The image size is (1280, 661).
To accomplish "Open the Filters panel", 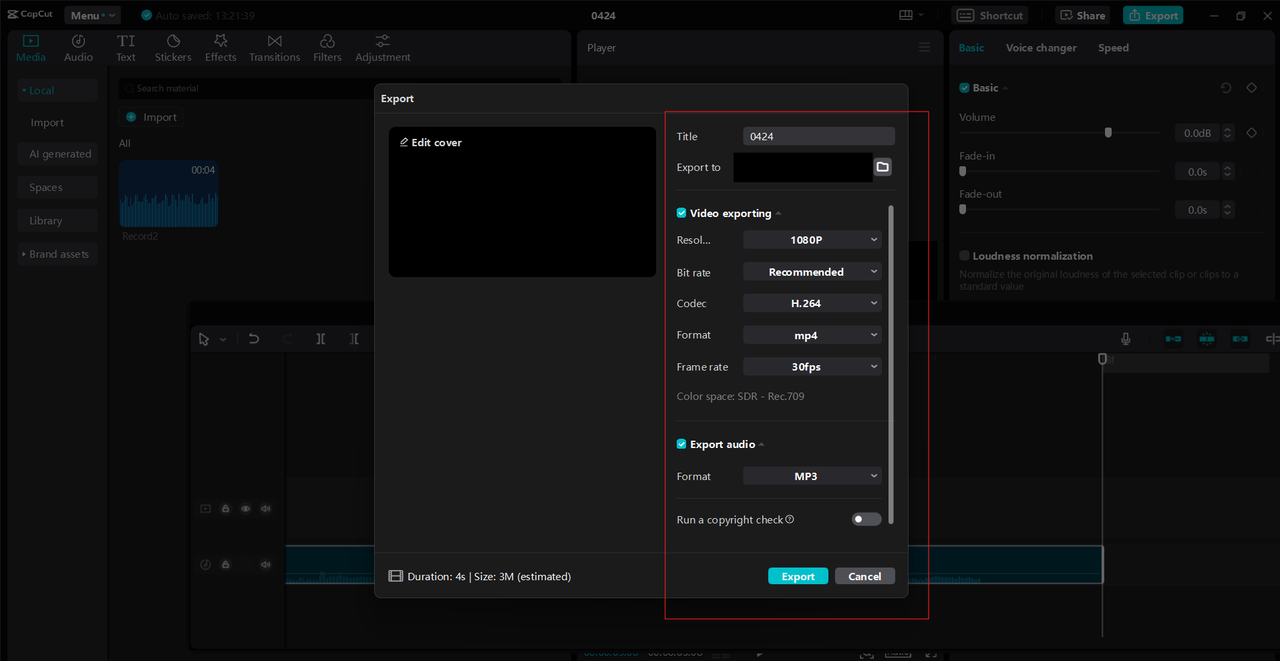I will (327, 48).
